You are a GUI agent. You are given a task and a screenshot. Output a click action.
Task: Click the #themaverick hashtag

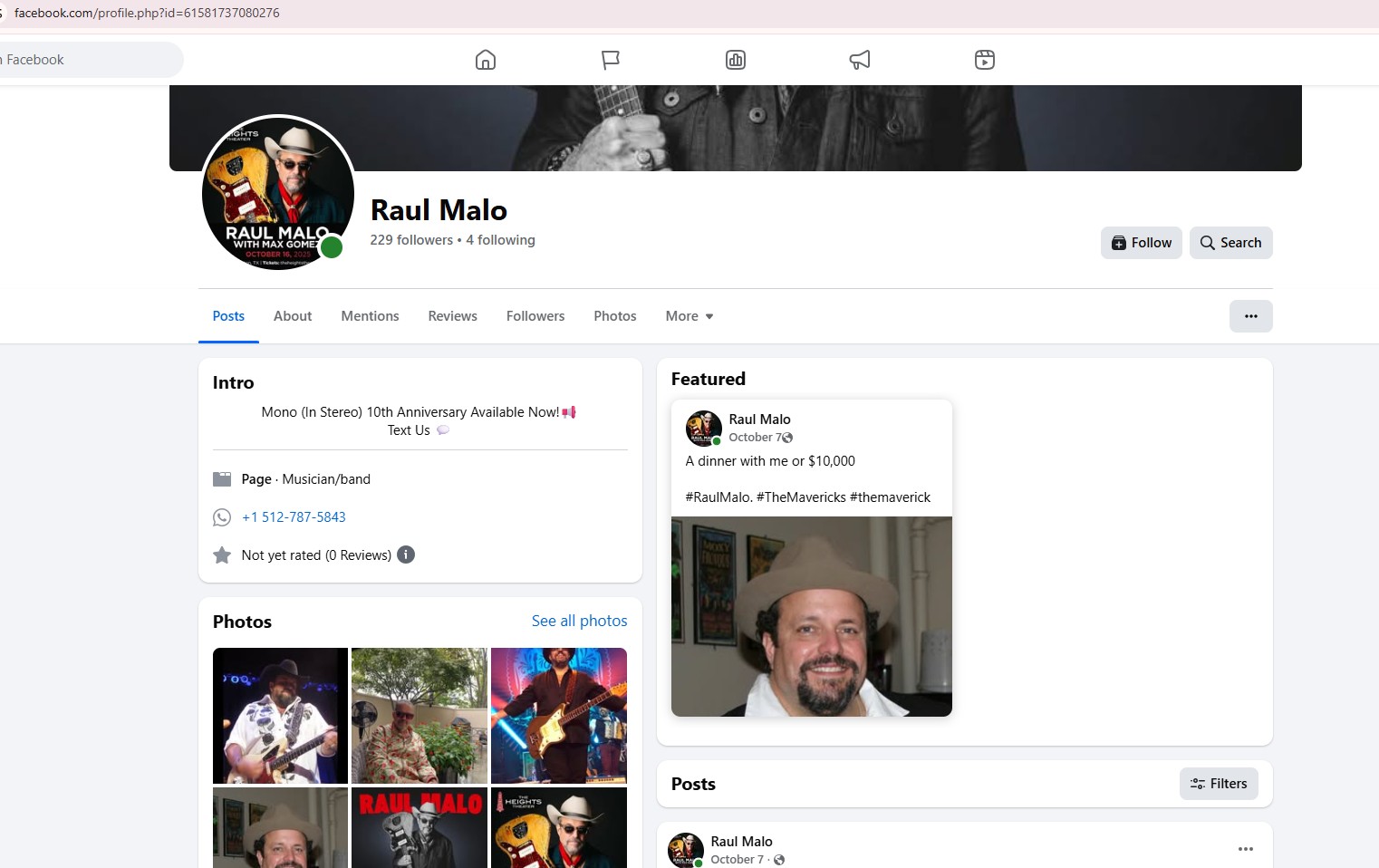[890, 497]
